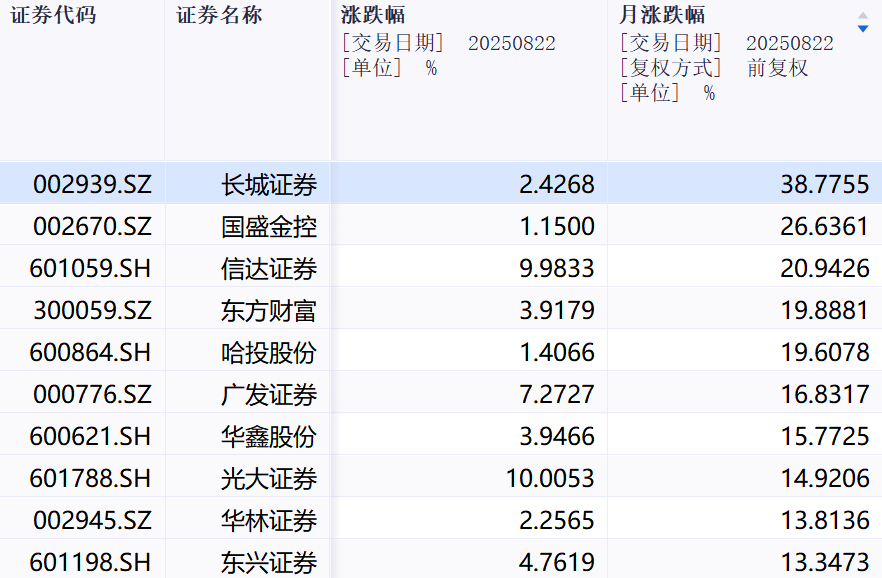
Task: Select stock code 601788.SH
Action: click(x=92, y=479)
